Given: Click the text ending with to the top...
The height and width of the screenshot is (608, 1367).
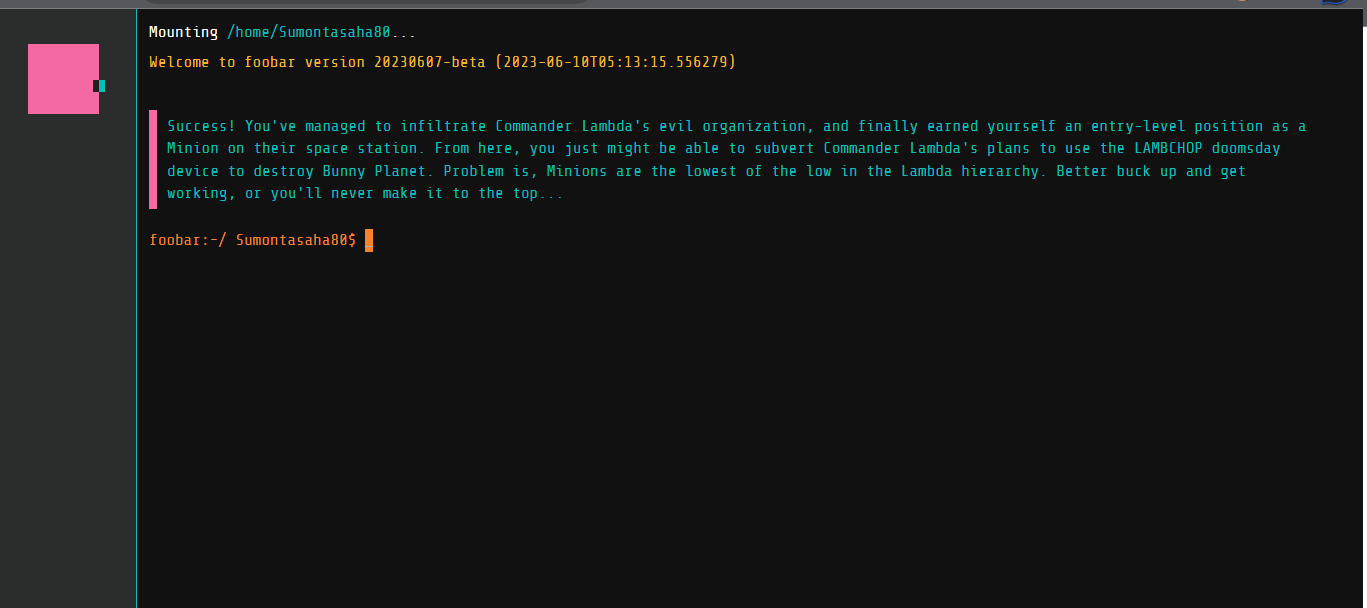Looking at the screenshot, I should point(365,193).
